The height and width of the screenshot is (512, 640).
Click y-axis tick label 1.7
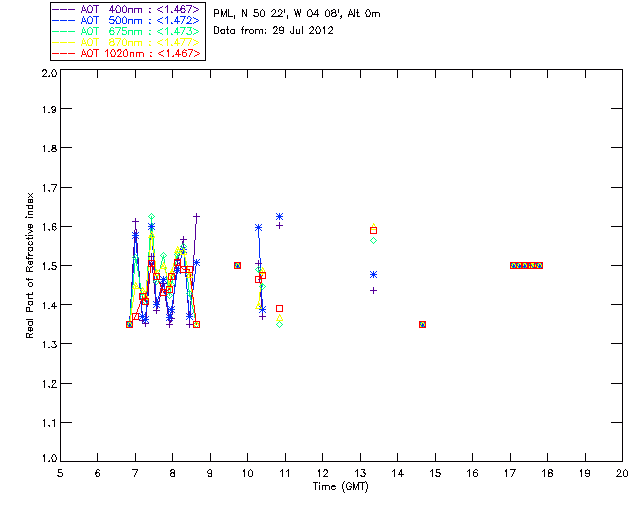pos(49,187)
